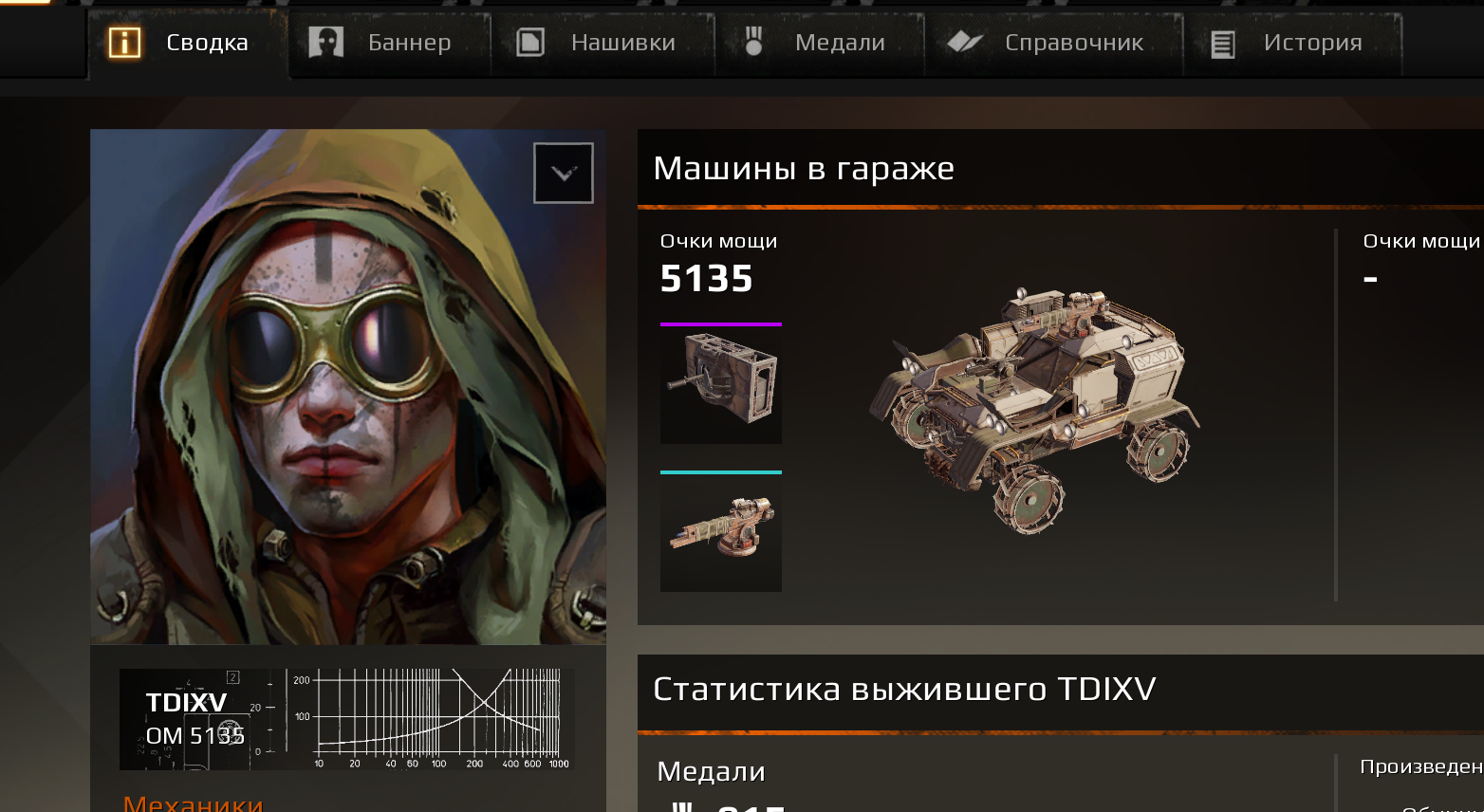Click the Механики faction link

coord(193,803)
